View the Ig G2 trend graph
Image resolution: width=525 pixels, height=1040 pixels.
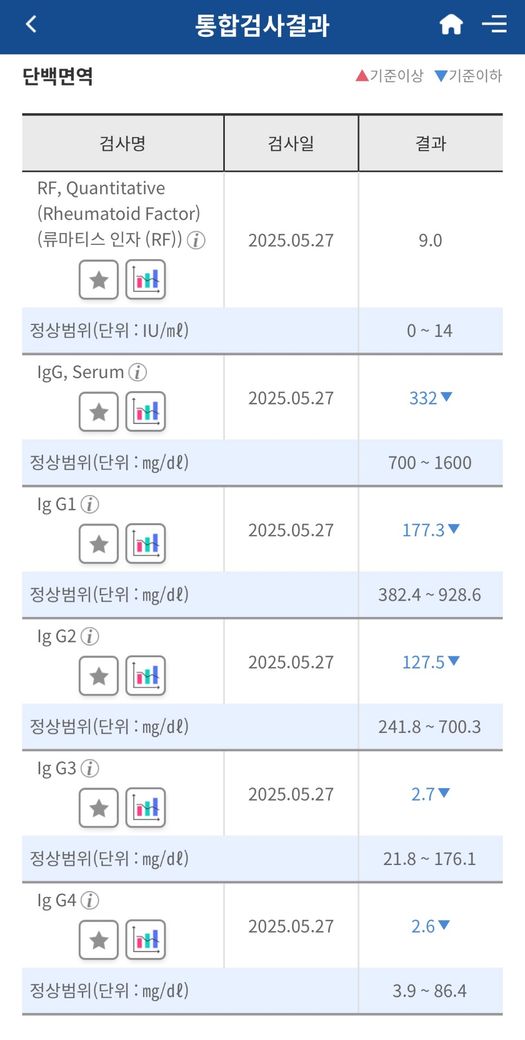pos(145,676)
